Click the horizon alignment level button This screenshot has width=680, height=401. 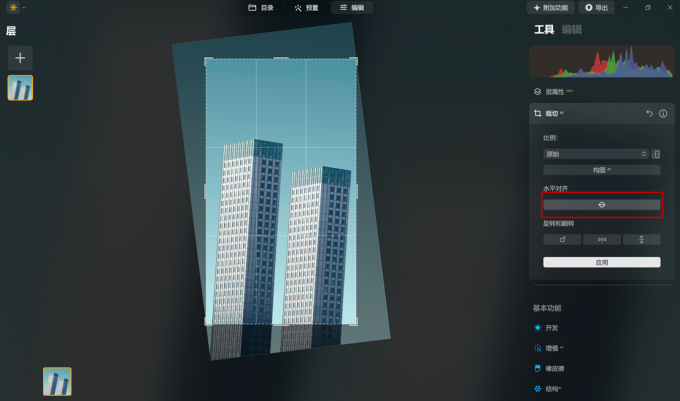[x=601, y=204]
